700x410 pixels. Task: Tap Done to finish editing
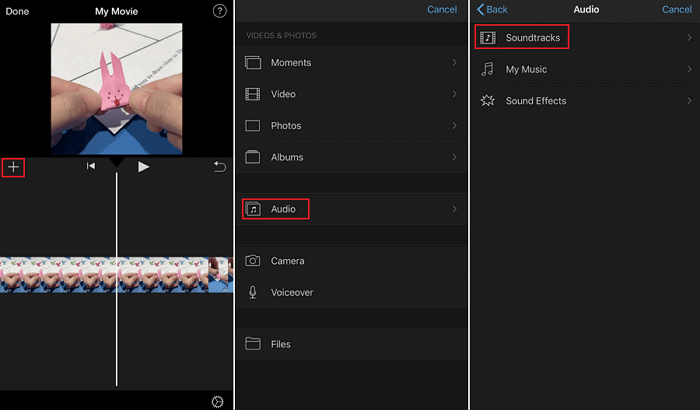coord(16,11)
